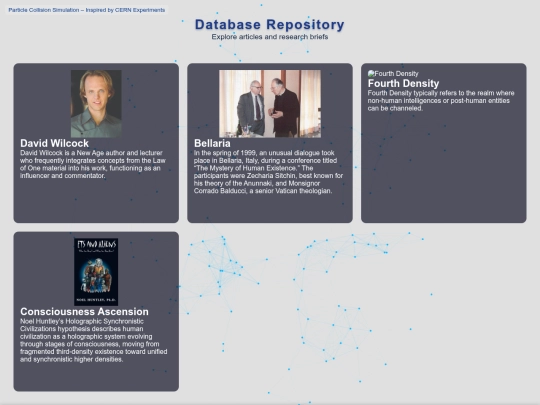Screen dimensions: 540x405
Task: Click the Database Repository heading
Action: [x=270, y=24]
